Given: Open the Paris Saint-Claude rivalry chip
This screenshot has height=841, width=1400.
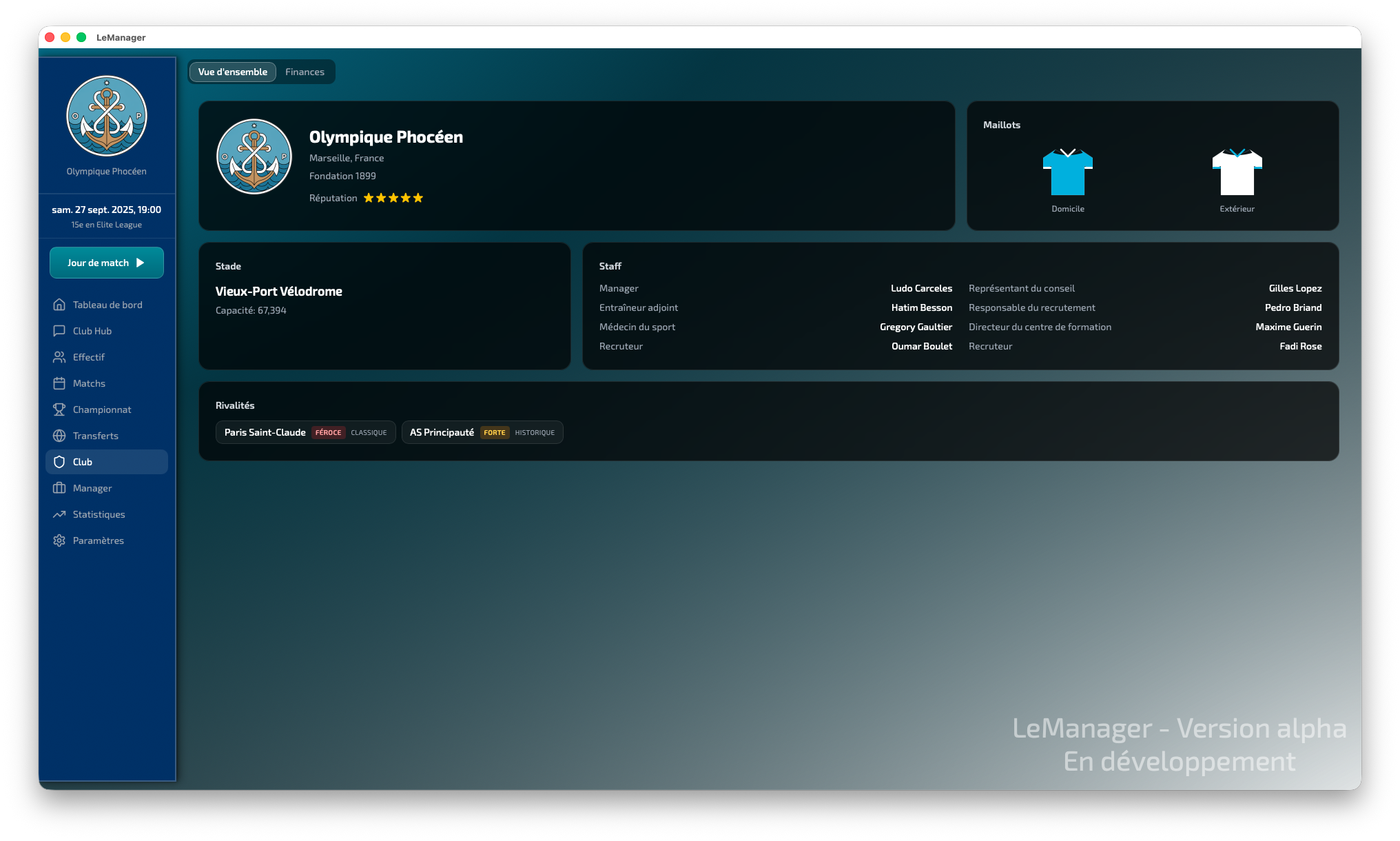Looking at the screenshot, I should (x=305, y=432).
